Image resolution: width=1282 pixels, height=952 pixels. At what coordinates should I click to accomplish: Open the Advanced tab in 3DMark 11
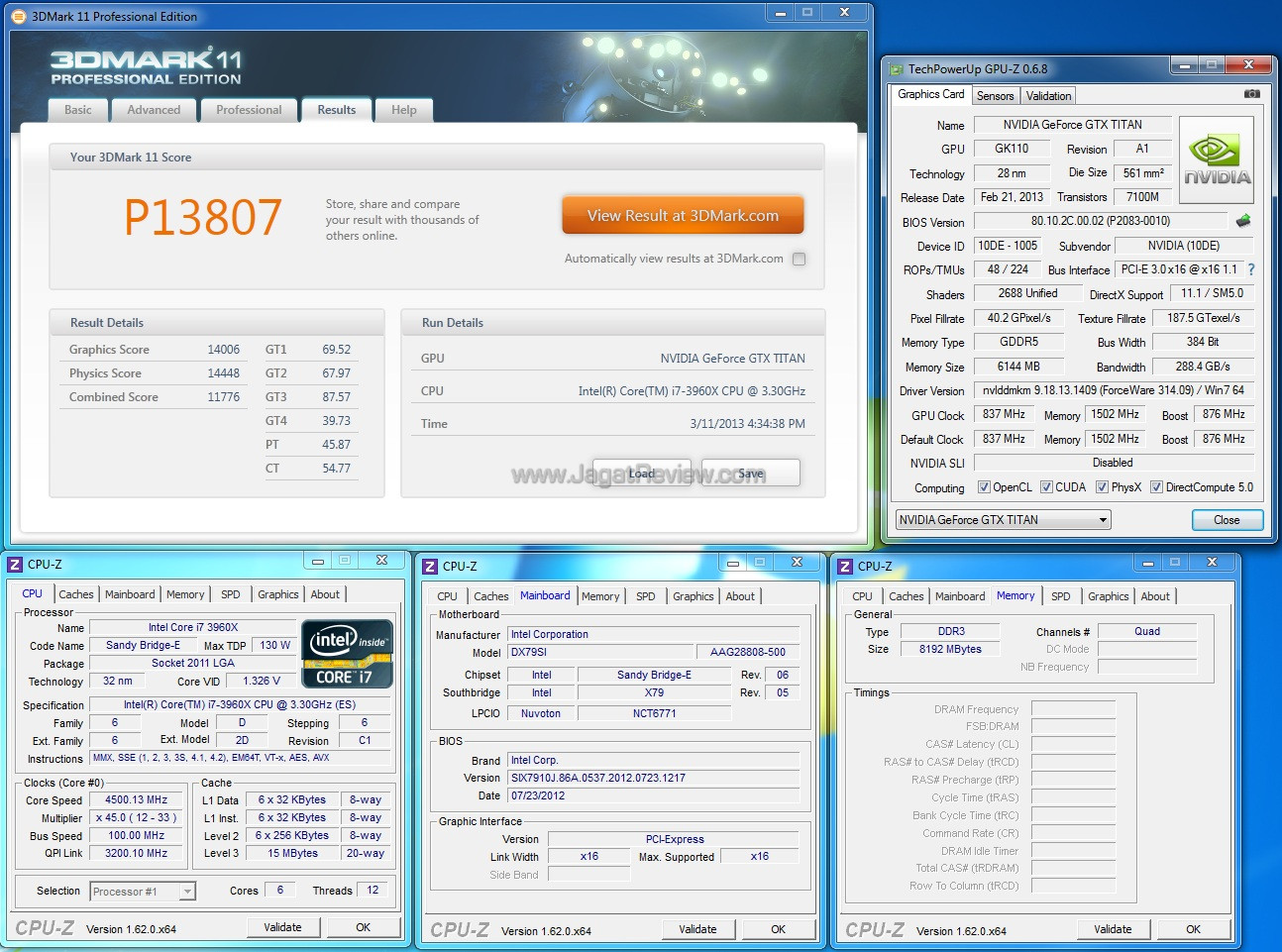tap(154, 110)
